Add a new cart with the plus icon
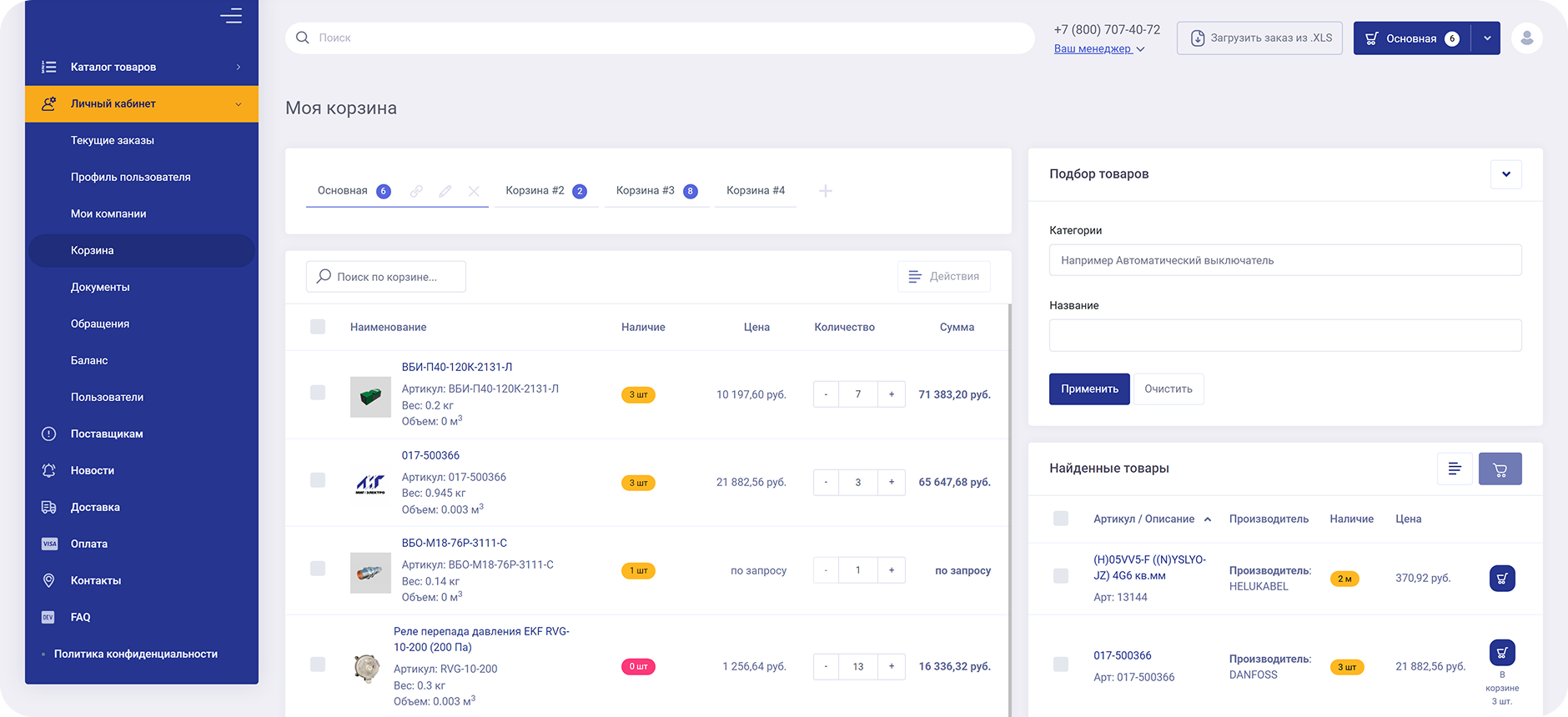1568x717 pixels. (825, 191)
